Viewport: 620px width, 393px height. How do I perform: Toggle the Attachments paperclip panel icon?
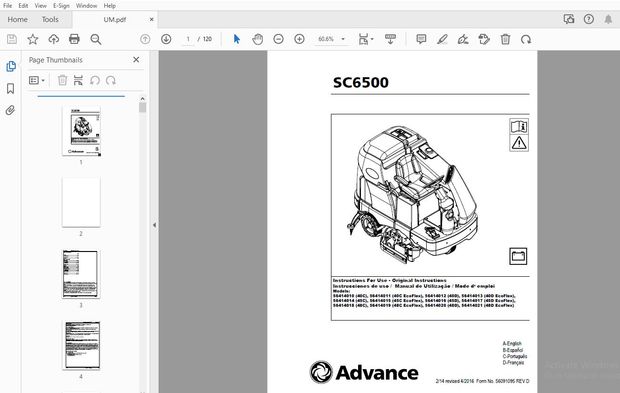pyautogui.click(x=10, y=110)
